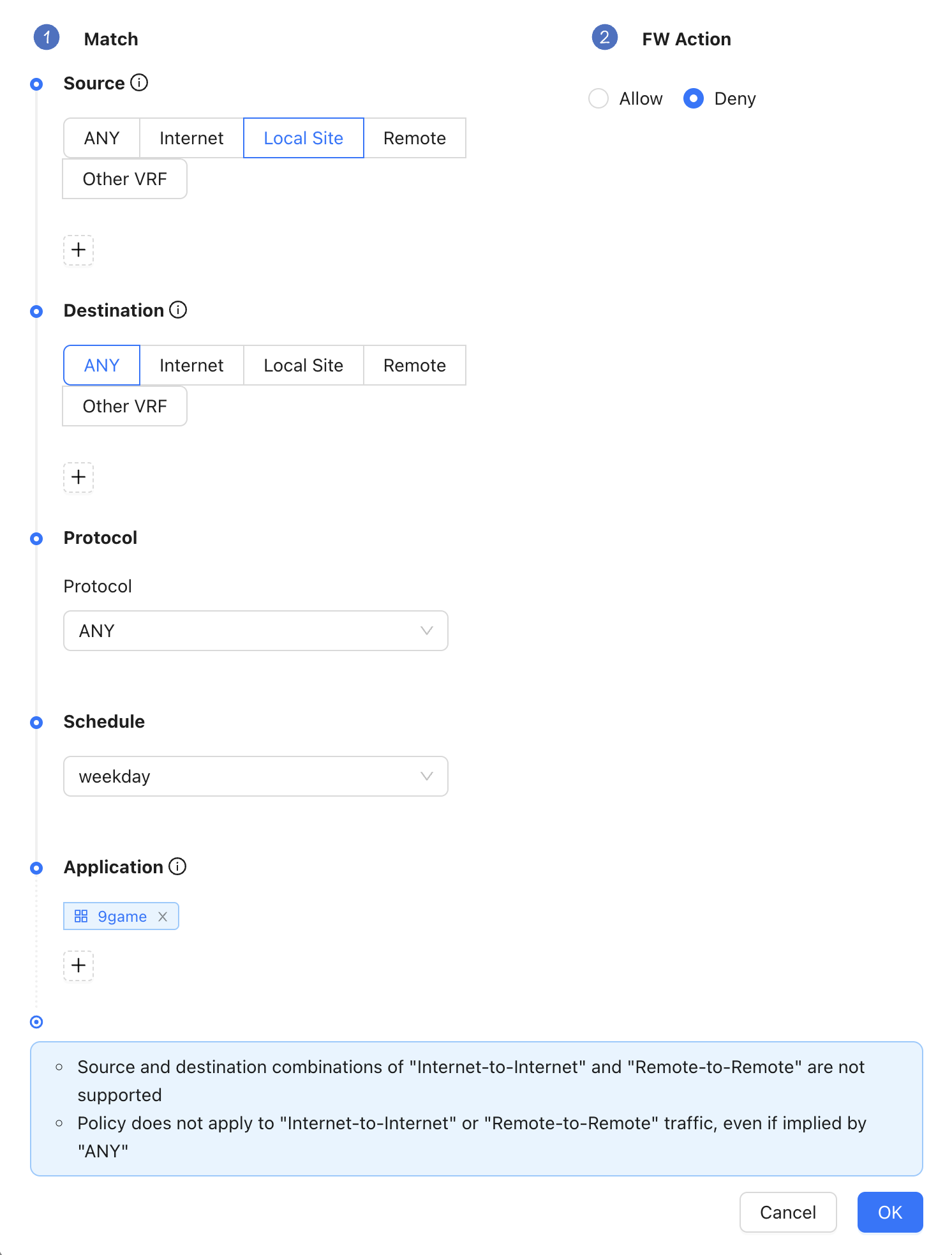The height and width of the screenshot is (1255, 952).
Task: Confirm the rule with OK
Action: (x=890, y=1212)
